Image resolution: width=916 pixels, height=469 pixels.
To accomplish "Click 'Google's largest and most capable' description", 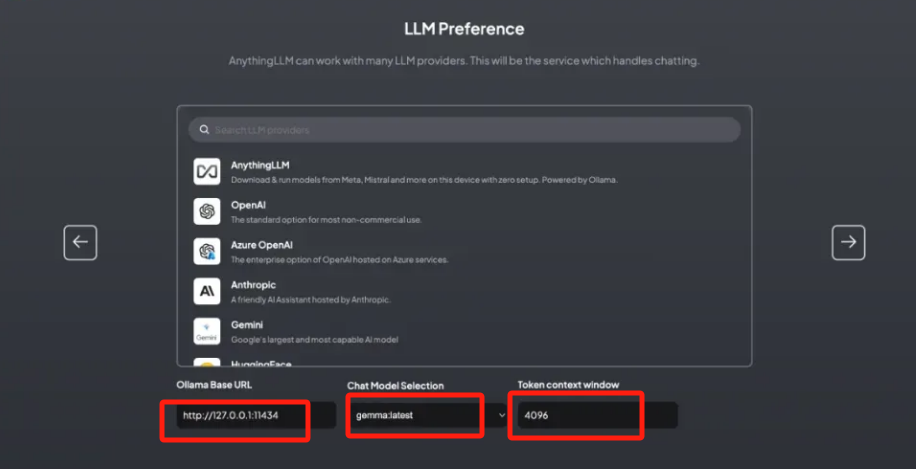I will pos(314,339).
